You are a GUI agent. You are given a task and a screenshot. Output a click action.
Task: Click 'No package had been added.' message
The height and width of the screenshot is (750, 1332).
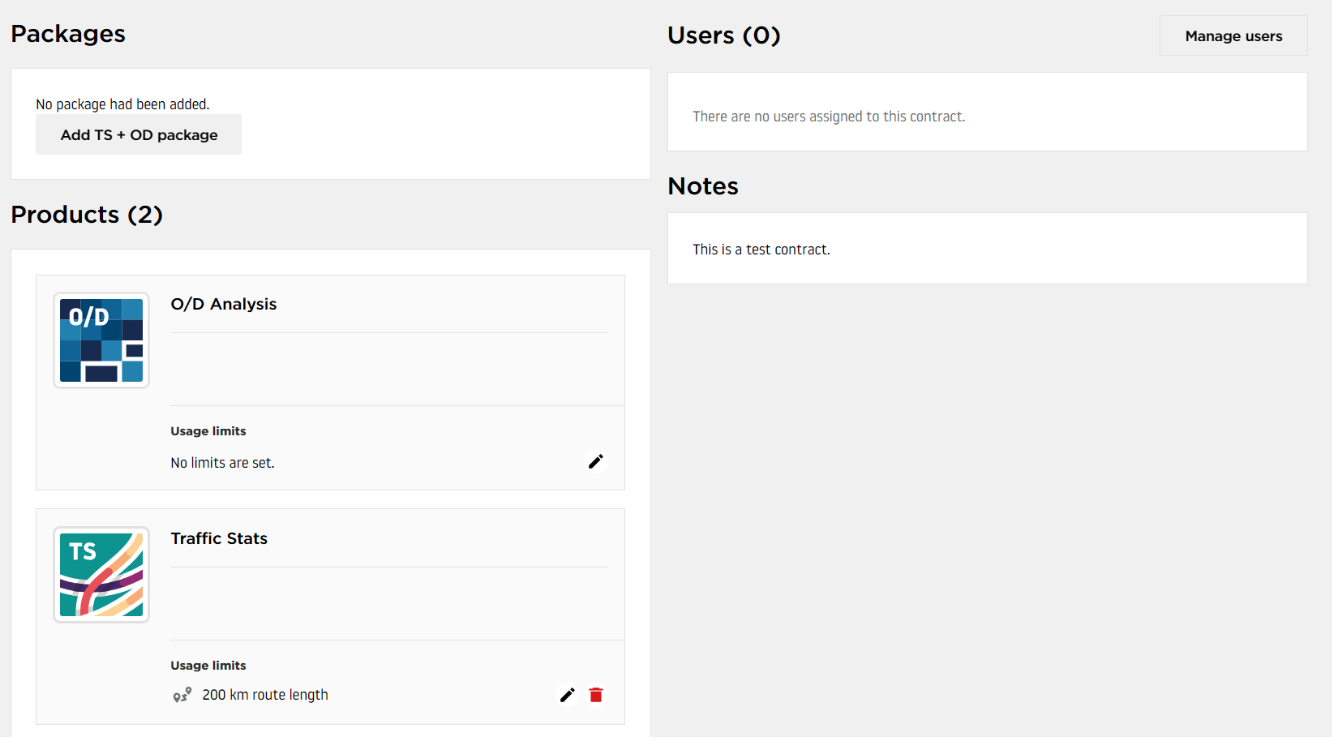[123, 104]
